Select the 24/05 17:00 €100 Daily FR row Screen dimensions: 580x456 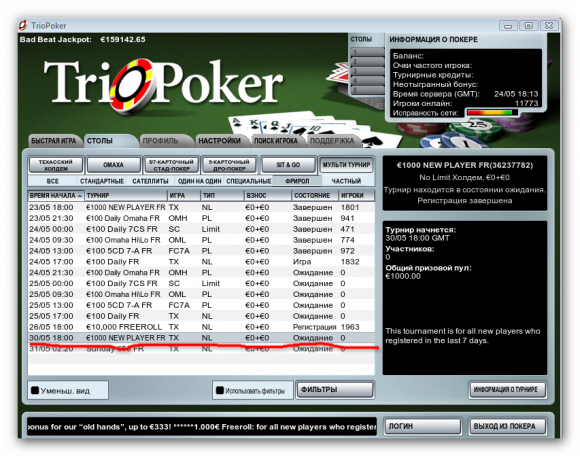(201, 261)
